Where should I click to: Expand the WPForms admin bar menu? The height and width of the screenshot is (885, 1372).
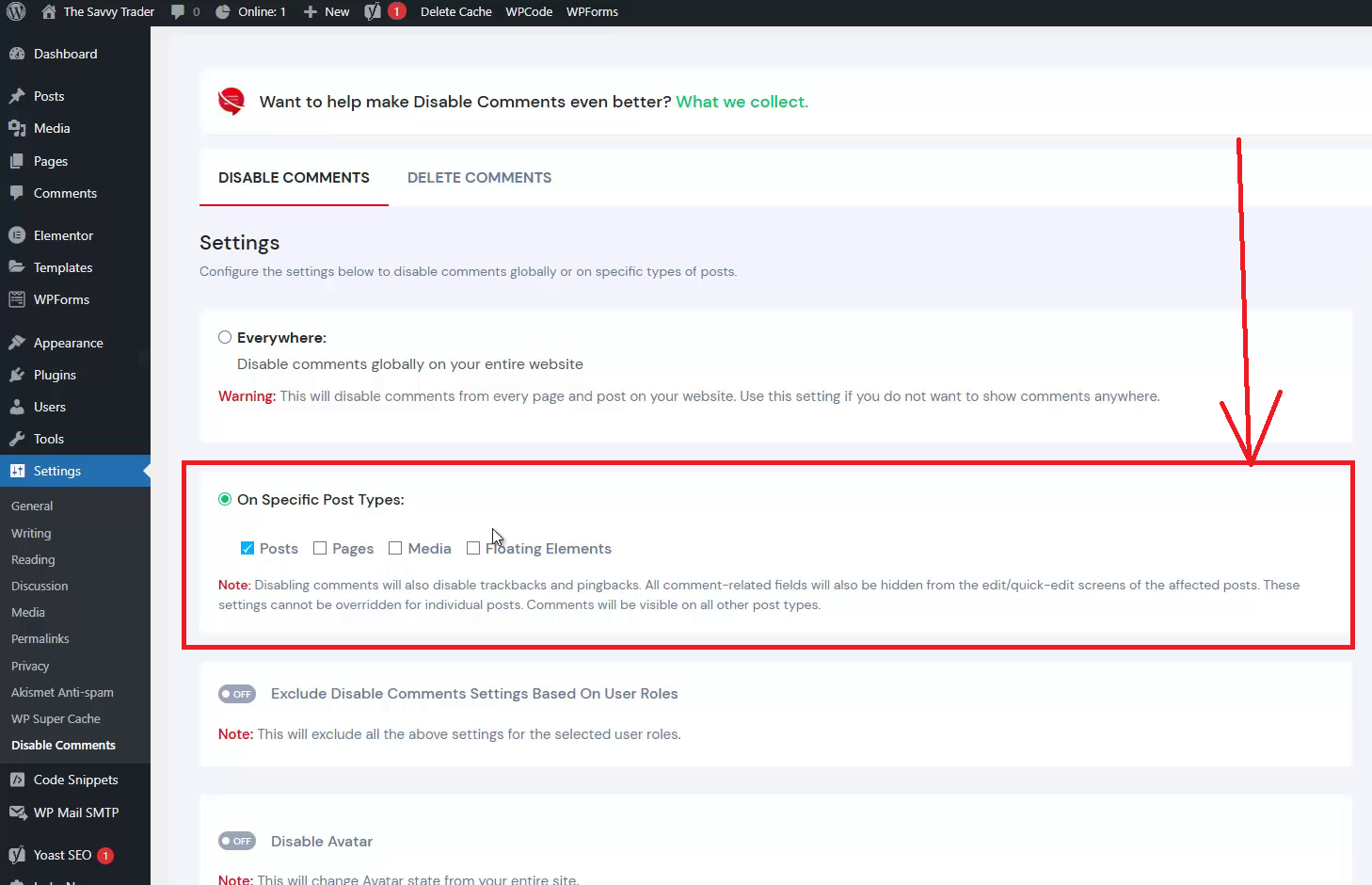(x=592, y=12)
